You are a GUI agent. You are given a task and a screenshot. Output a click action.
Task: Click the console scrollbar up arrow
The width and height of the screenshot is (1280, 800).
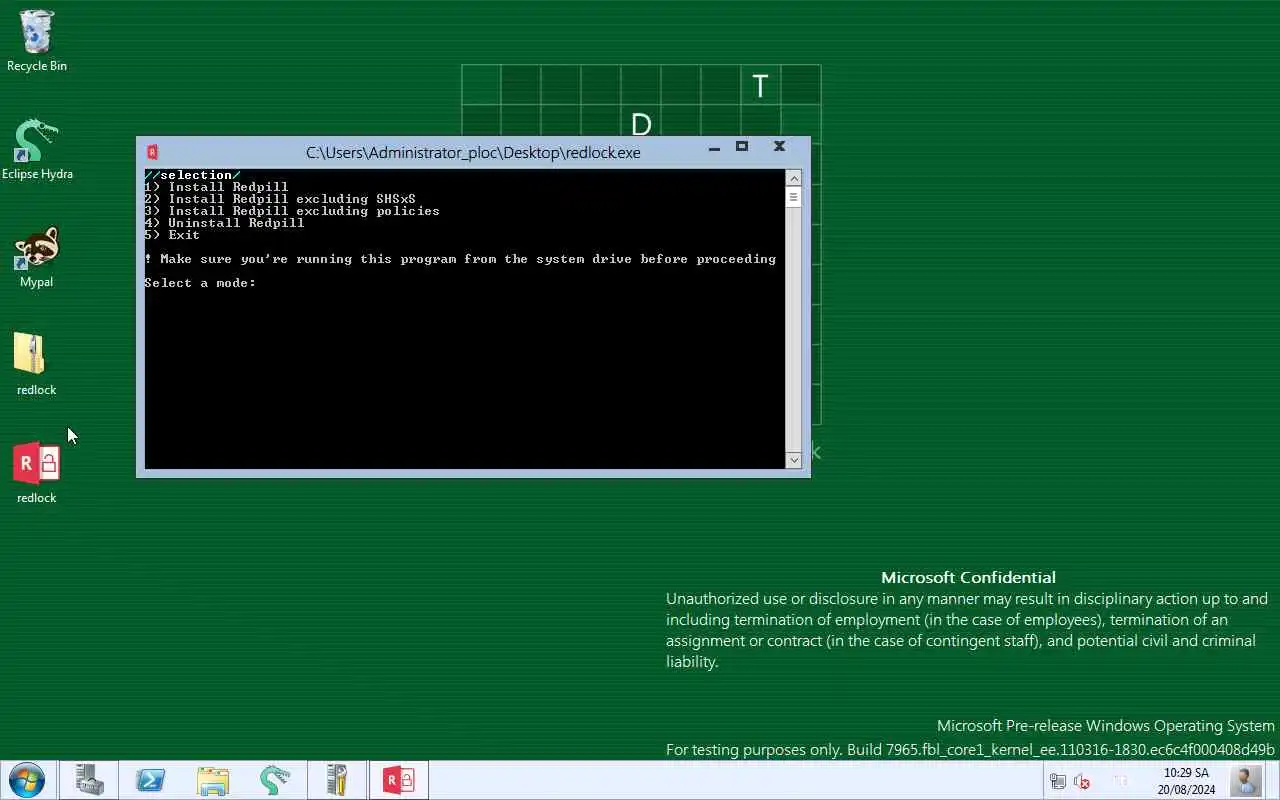(x=794, y=178)
